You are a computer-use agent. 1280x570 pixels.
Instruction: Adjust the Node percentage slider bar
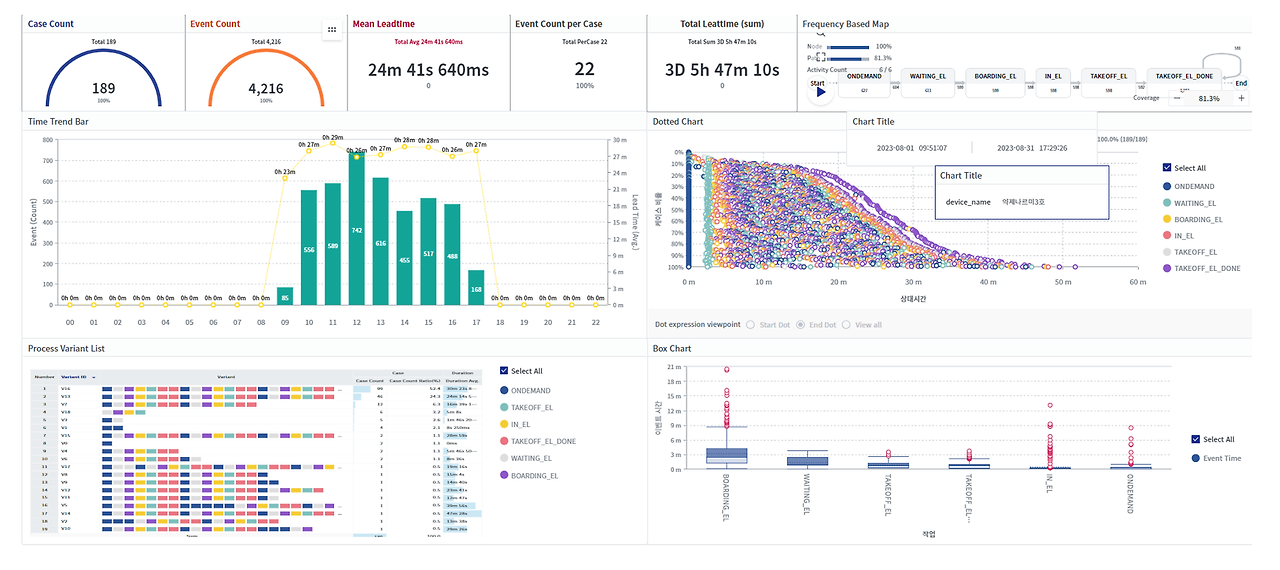pos(848,46)
